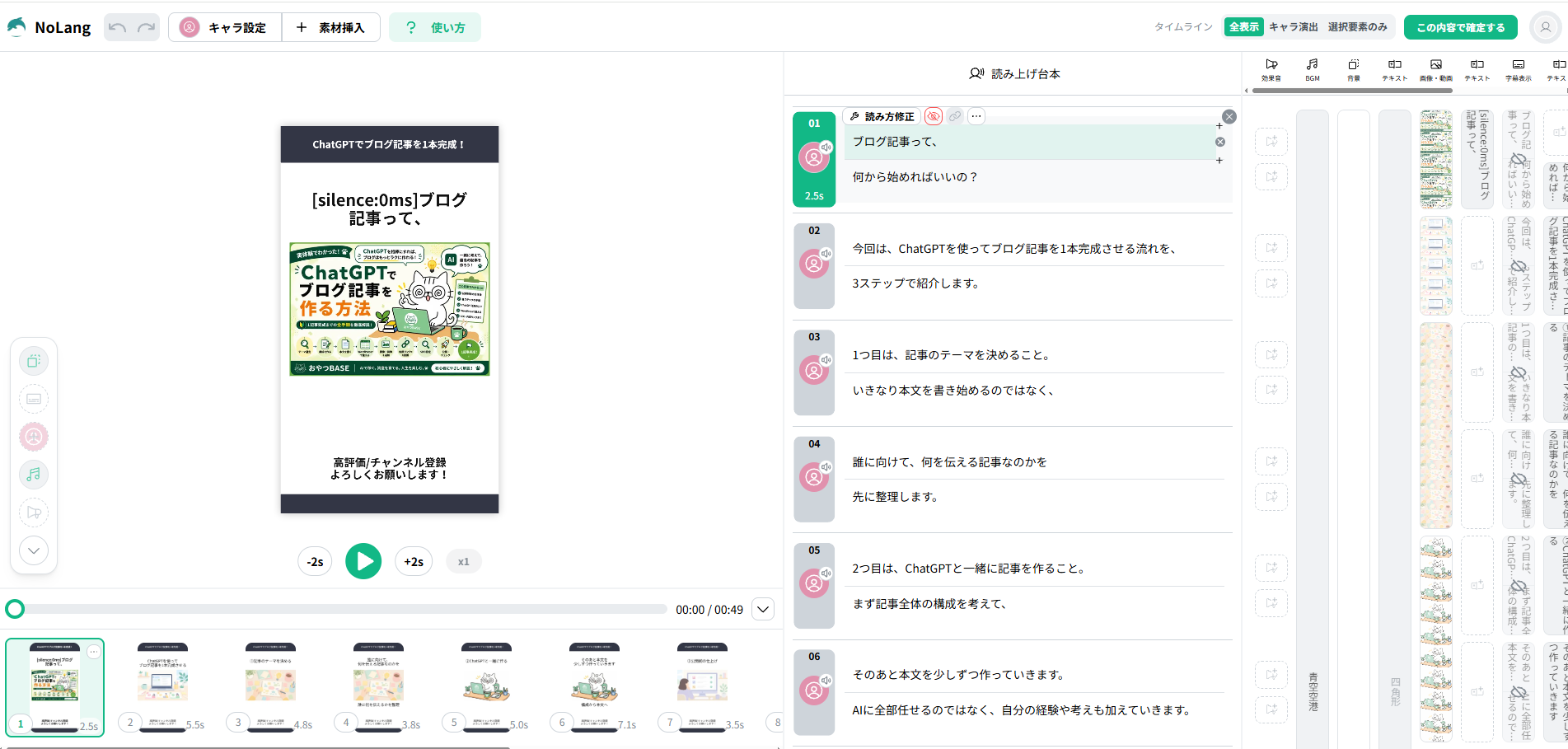Click the music note icon in left toolbar
This screenshot has width=1568, height=749.
coord(34,475)
